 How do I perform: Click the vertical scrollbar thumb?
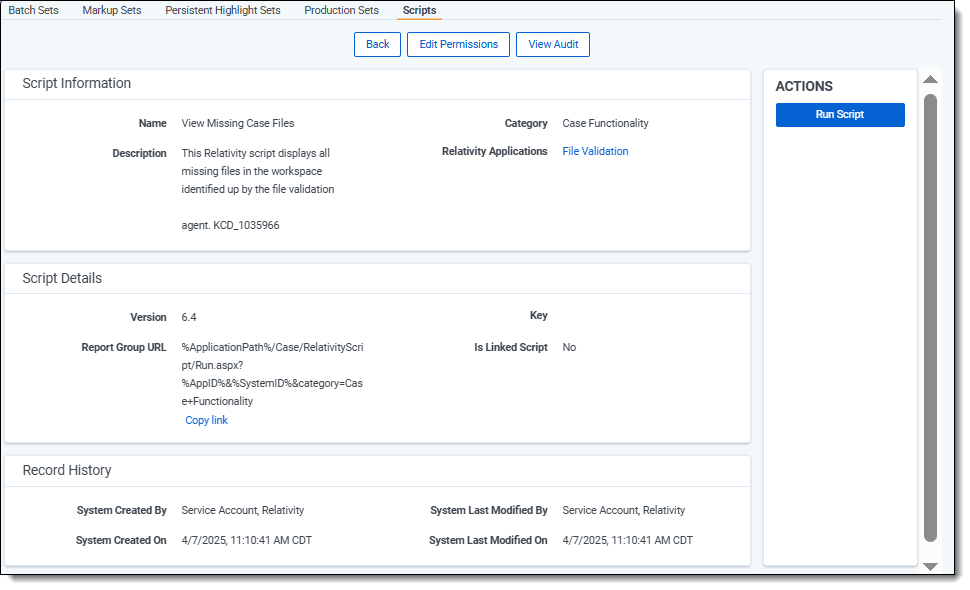930,320
